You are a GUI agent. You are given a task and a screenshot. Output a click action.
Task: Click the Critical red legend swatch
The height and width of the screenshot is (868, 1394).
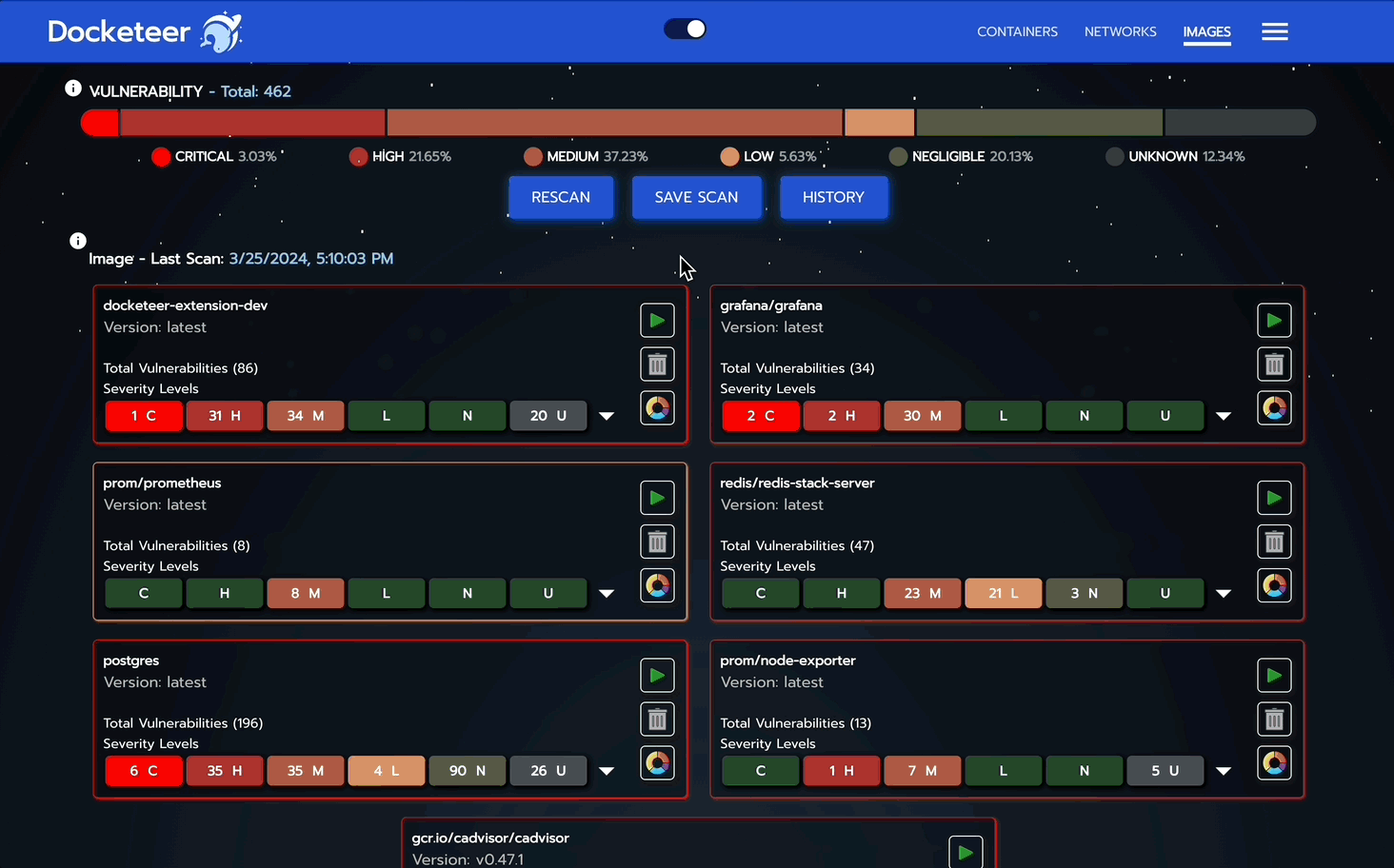(x=161, y=156)
